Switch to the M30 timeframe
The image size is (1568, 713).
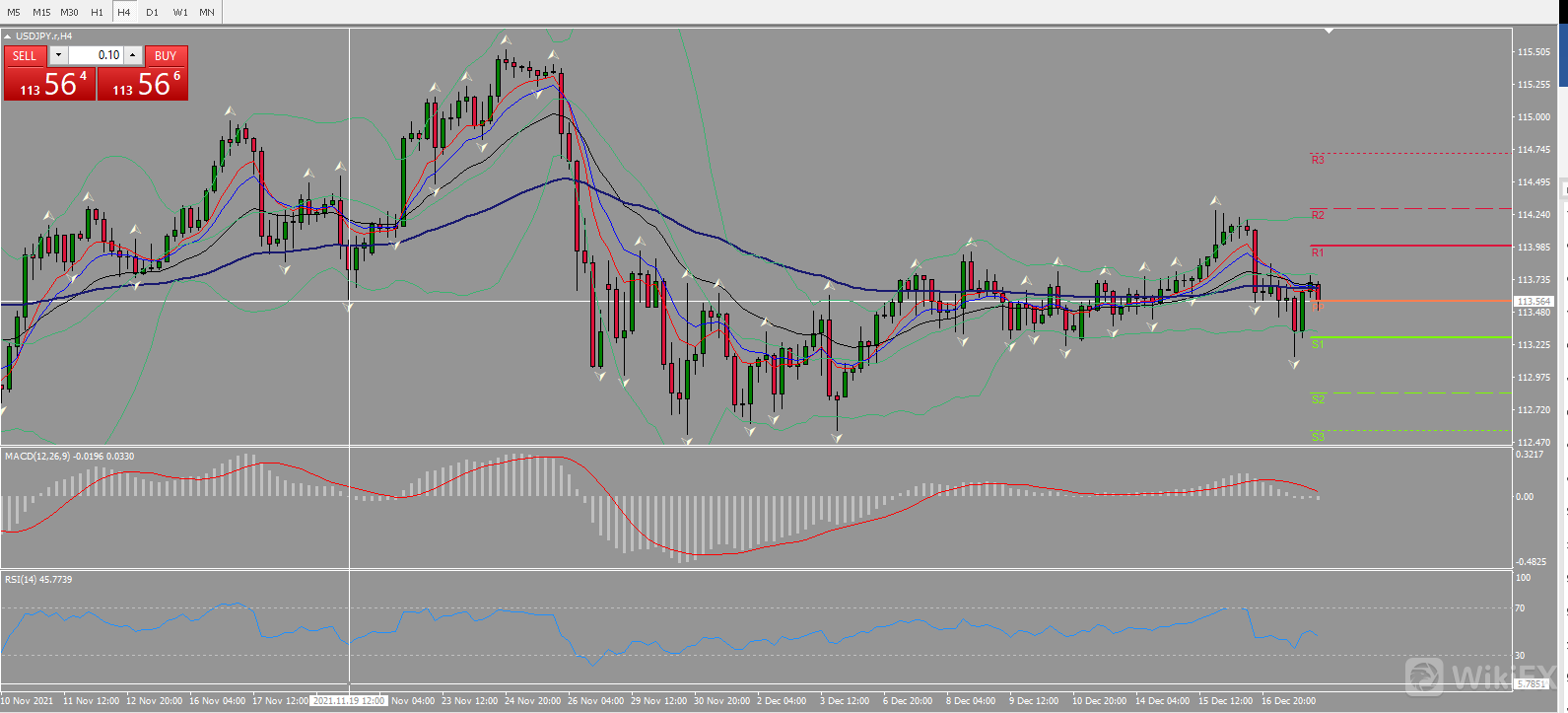pos(69,12)
